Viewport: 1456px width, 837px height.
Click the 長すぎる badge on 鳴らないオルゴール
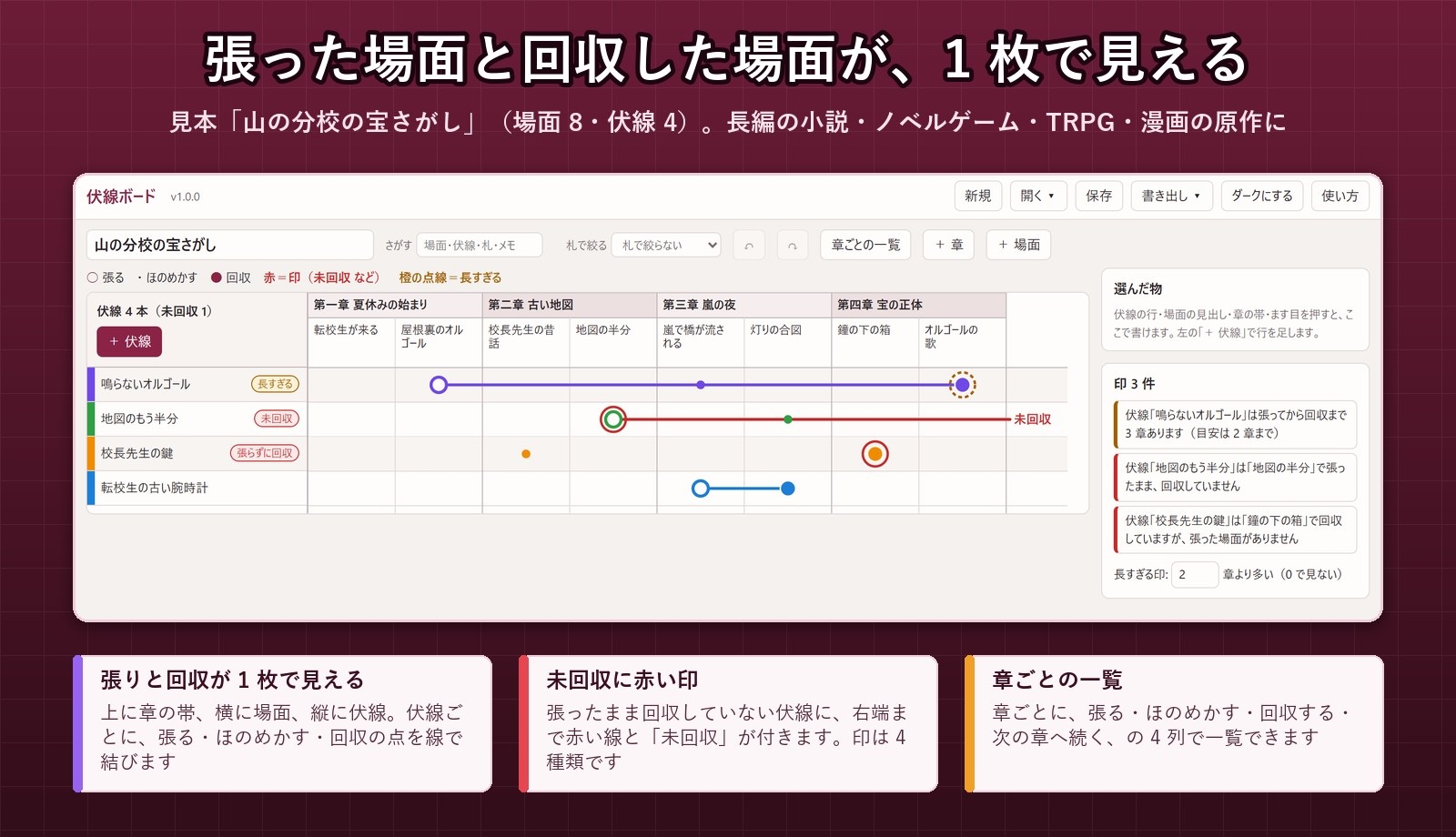click(x=276, y=384)
